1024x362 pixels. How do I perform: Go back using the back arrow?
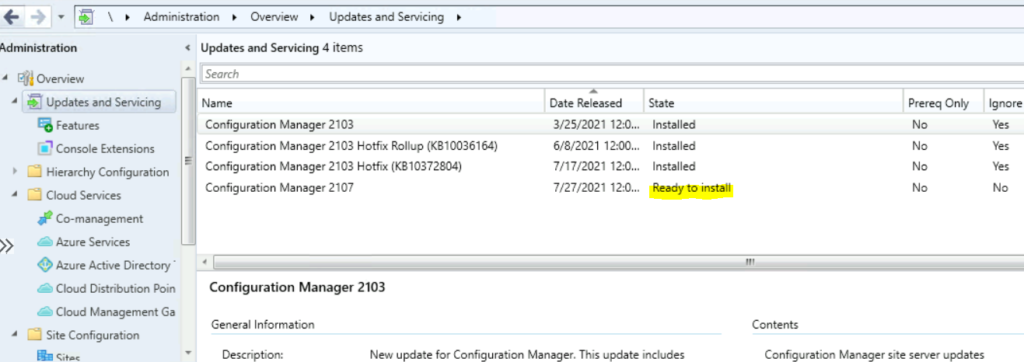(x=11, y=17)
